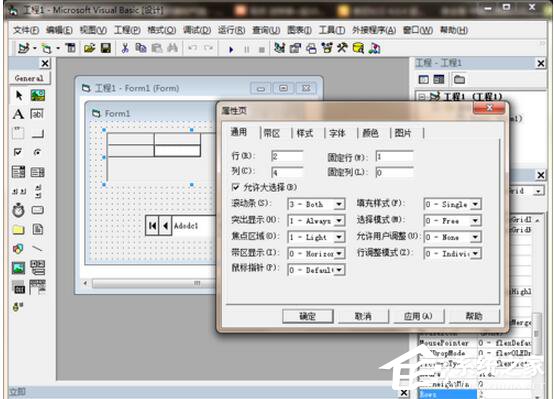Switch to the 样式 tab
Viewport: 554px width, 399px height.
tap(305, 133)
